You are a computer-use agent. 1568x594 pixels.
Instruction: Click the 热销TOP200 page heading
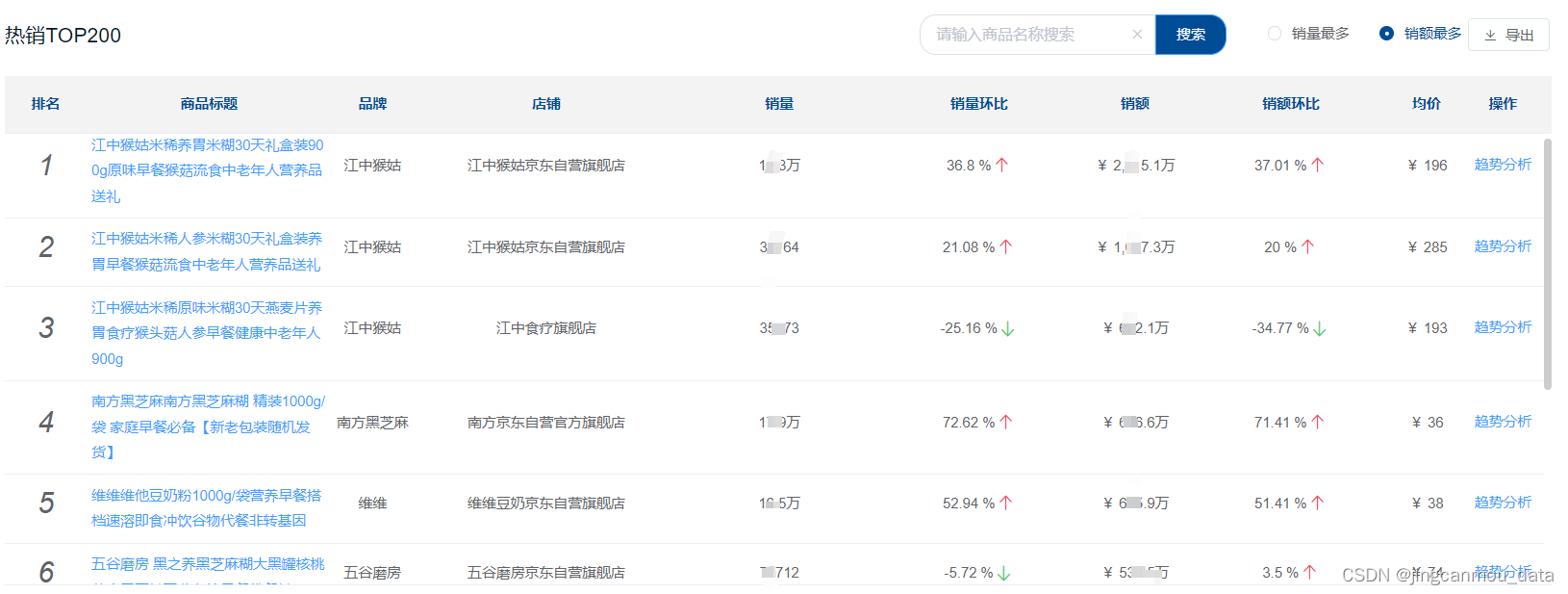click(63, 36)
